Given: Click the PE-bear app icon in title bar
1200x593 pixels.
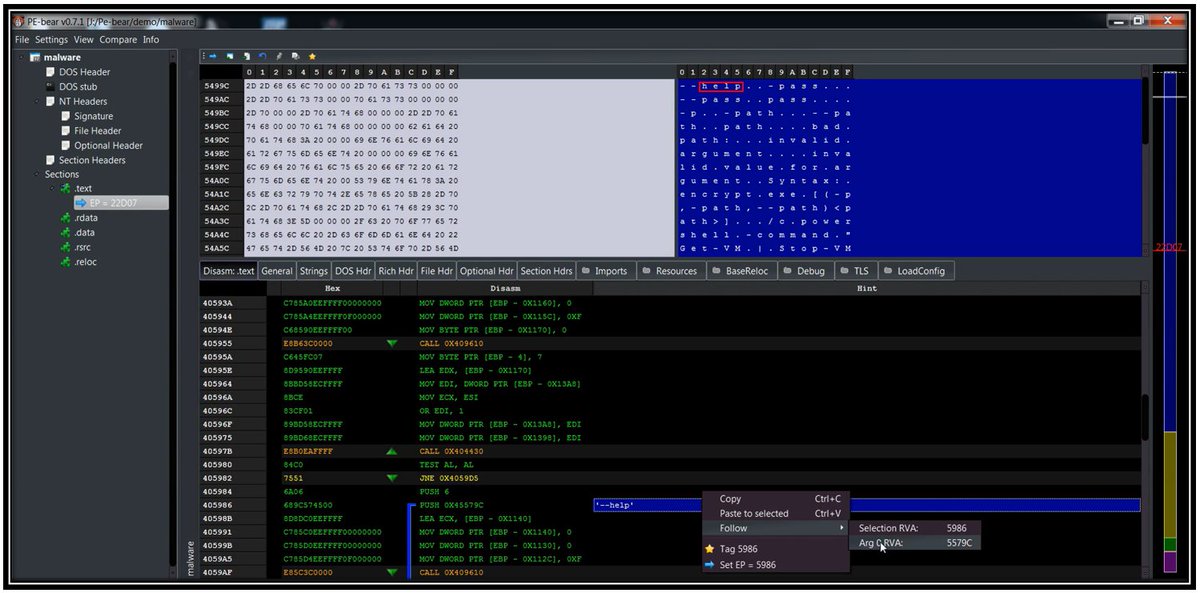Looking at the screenshot, I should (19, 21).
